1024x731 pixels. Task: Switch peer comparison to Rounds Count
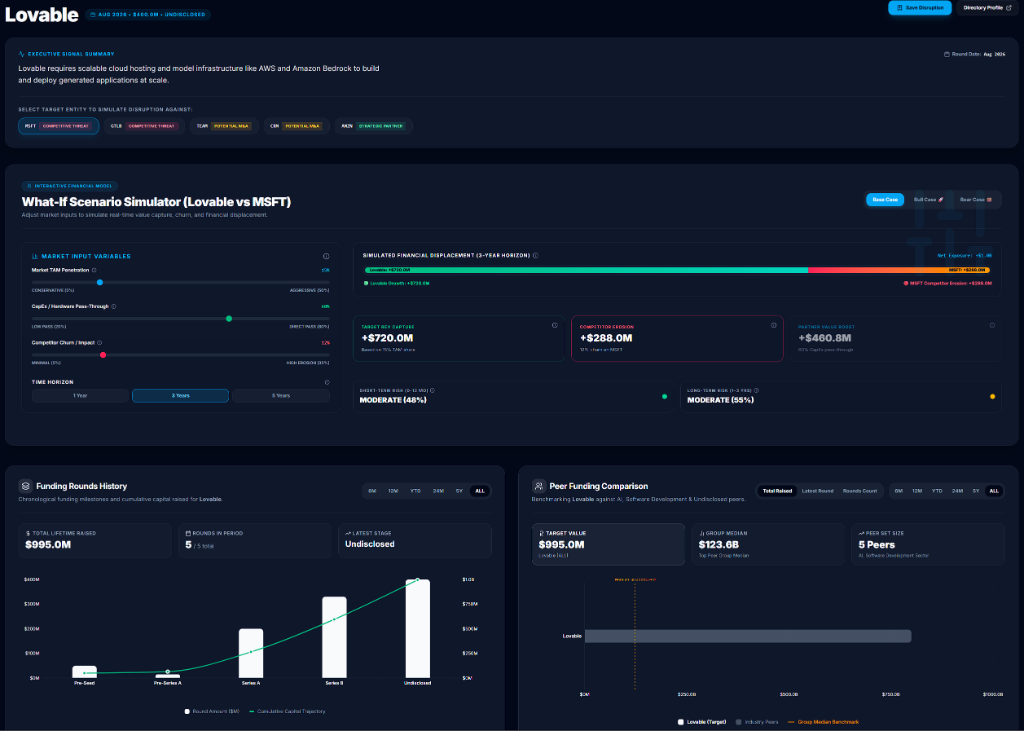click(x=860, y=491)
